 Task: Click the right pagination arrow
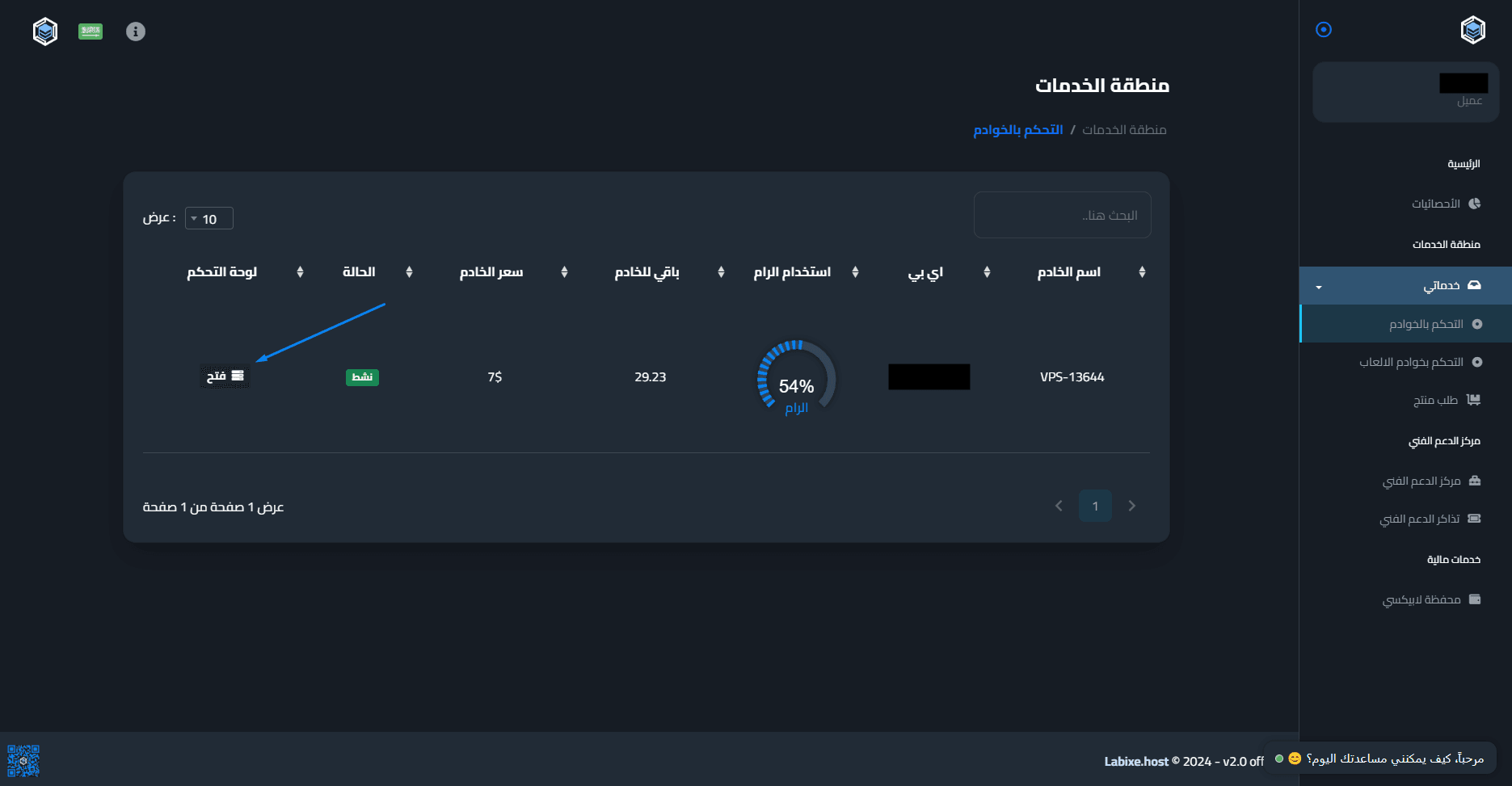point(1132,506)
